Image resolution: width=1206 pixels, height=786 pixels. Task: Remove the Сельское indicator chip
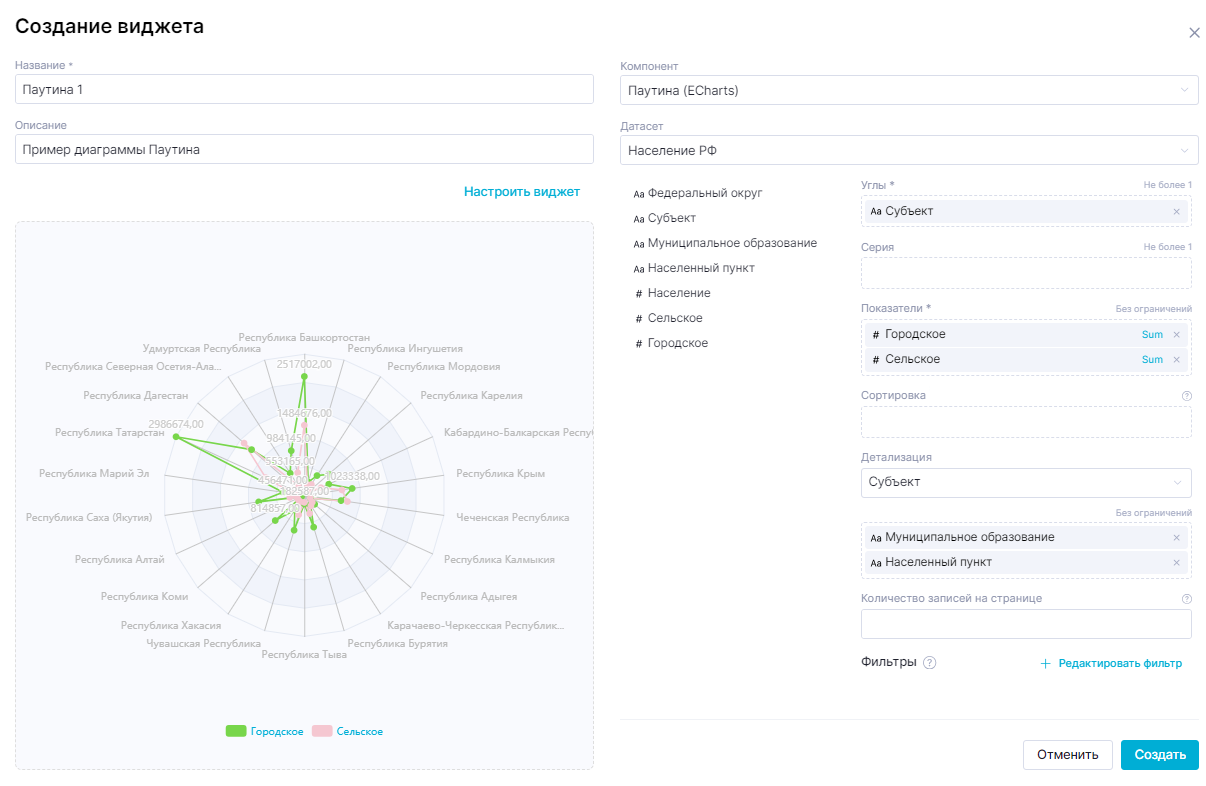coord(1176,359)
